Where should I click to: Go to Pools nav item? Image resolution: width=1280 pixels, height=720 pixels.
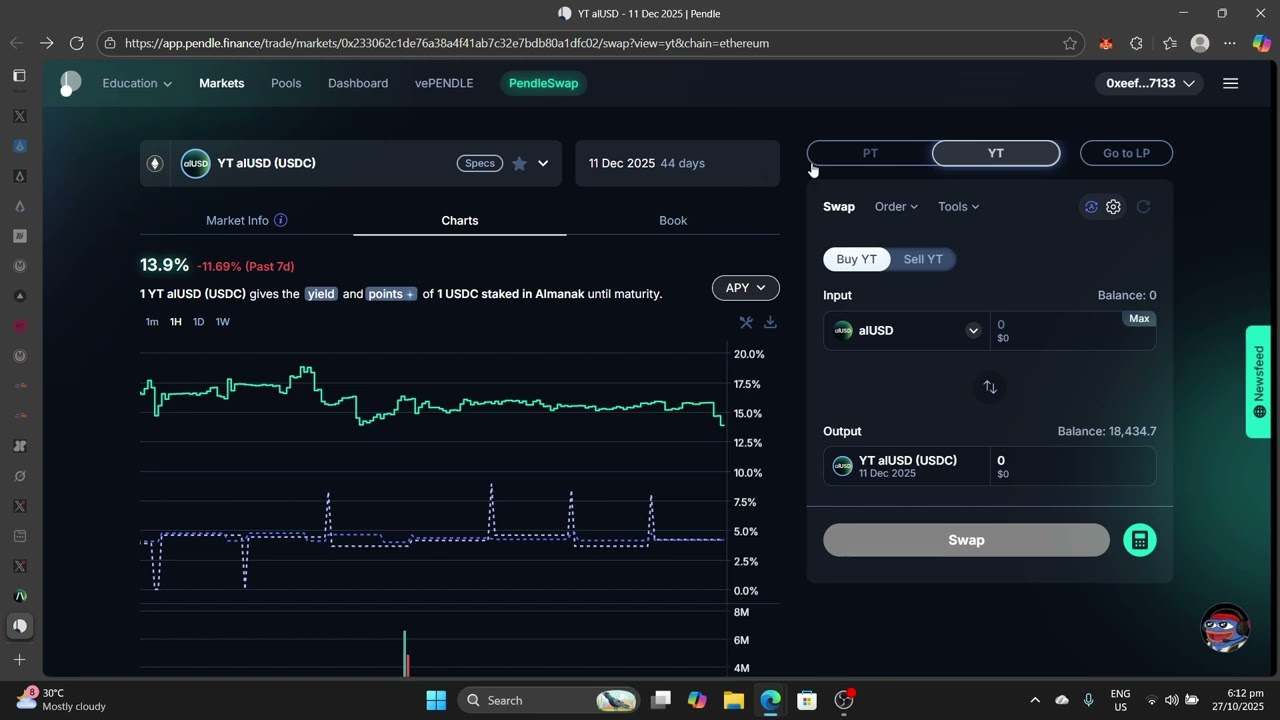tap(286, 83)
